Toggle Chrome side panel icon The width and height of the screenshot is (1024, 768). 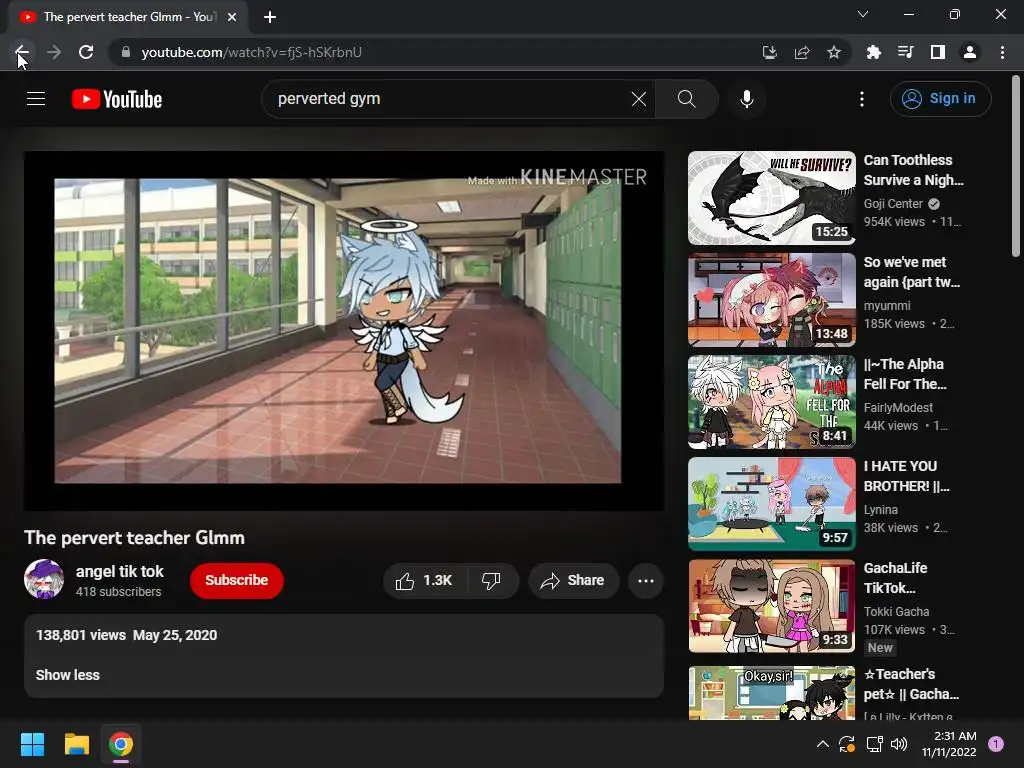938,52
